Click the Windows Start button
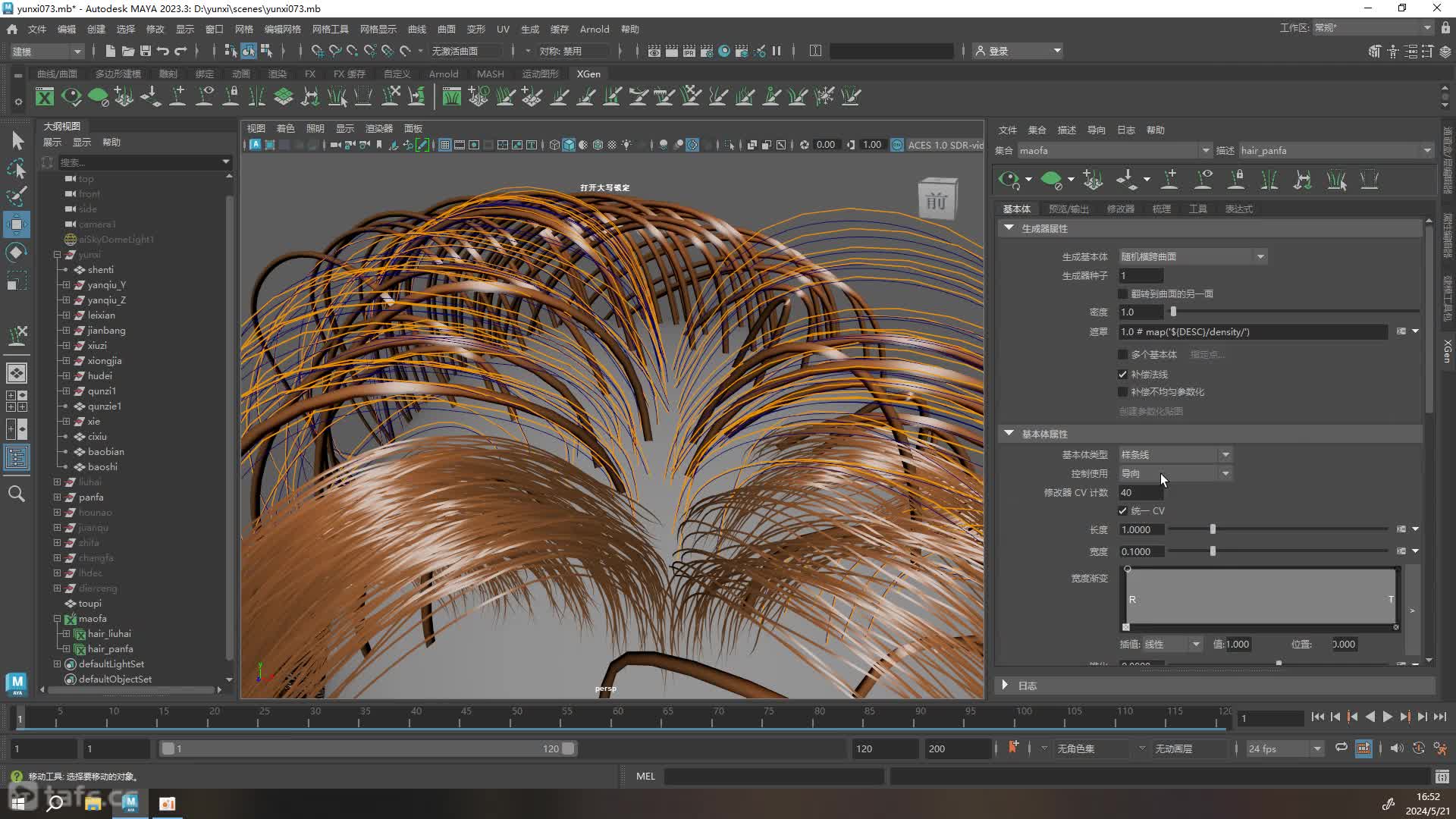Viewport: 1456px width, 819px height. pos(18,803)
